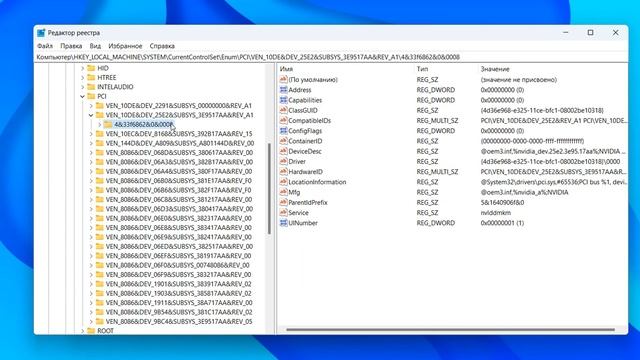
Task: Click the 5&1640906f&0 ParentIdPrefix value
Action: [x=502, y=202]
